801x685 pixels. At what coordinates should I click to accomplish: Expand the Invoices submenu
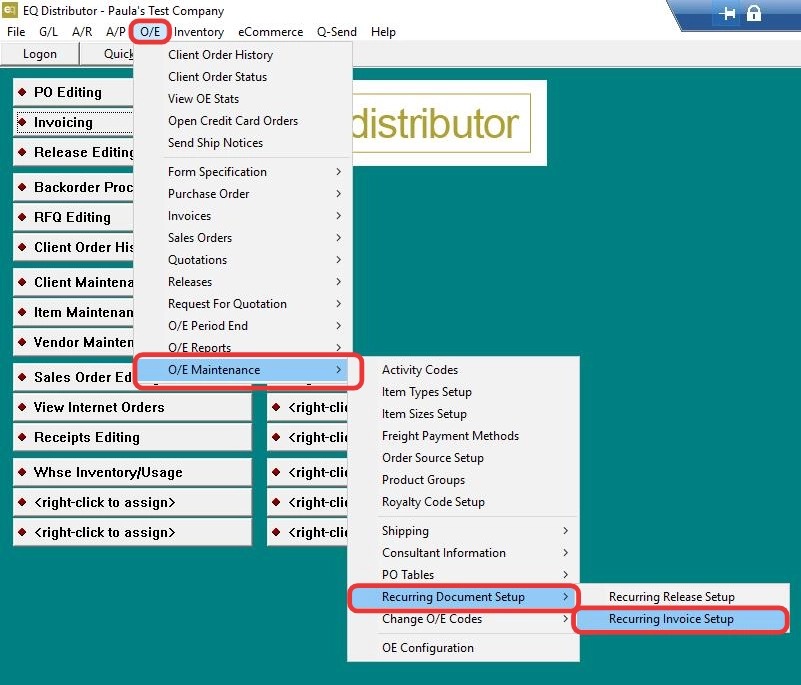tap(243, 216)
